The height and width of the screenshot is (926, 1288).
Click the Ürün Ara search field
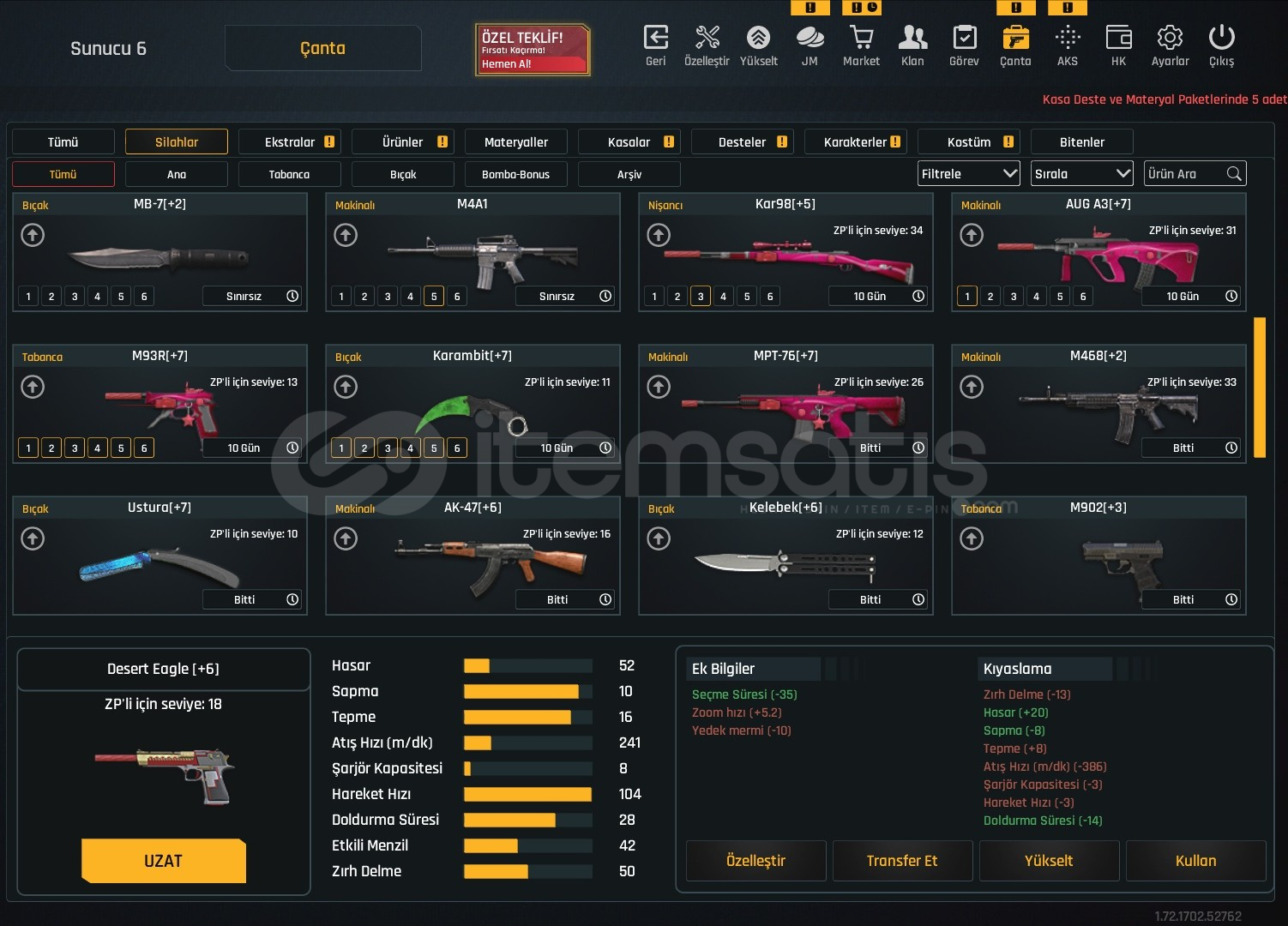tap(1195, 174)
